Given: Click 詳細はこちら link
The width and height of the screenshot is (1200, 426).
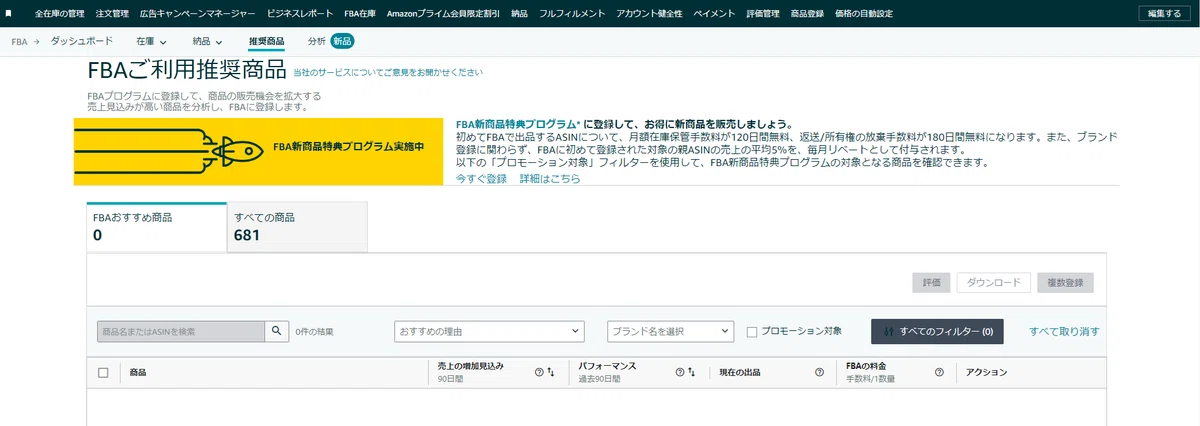Looking at the screenshot, I should (x=550, y=178).
